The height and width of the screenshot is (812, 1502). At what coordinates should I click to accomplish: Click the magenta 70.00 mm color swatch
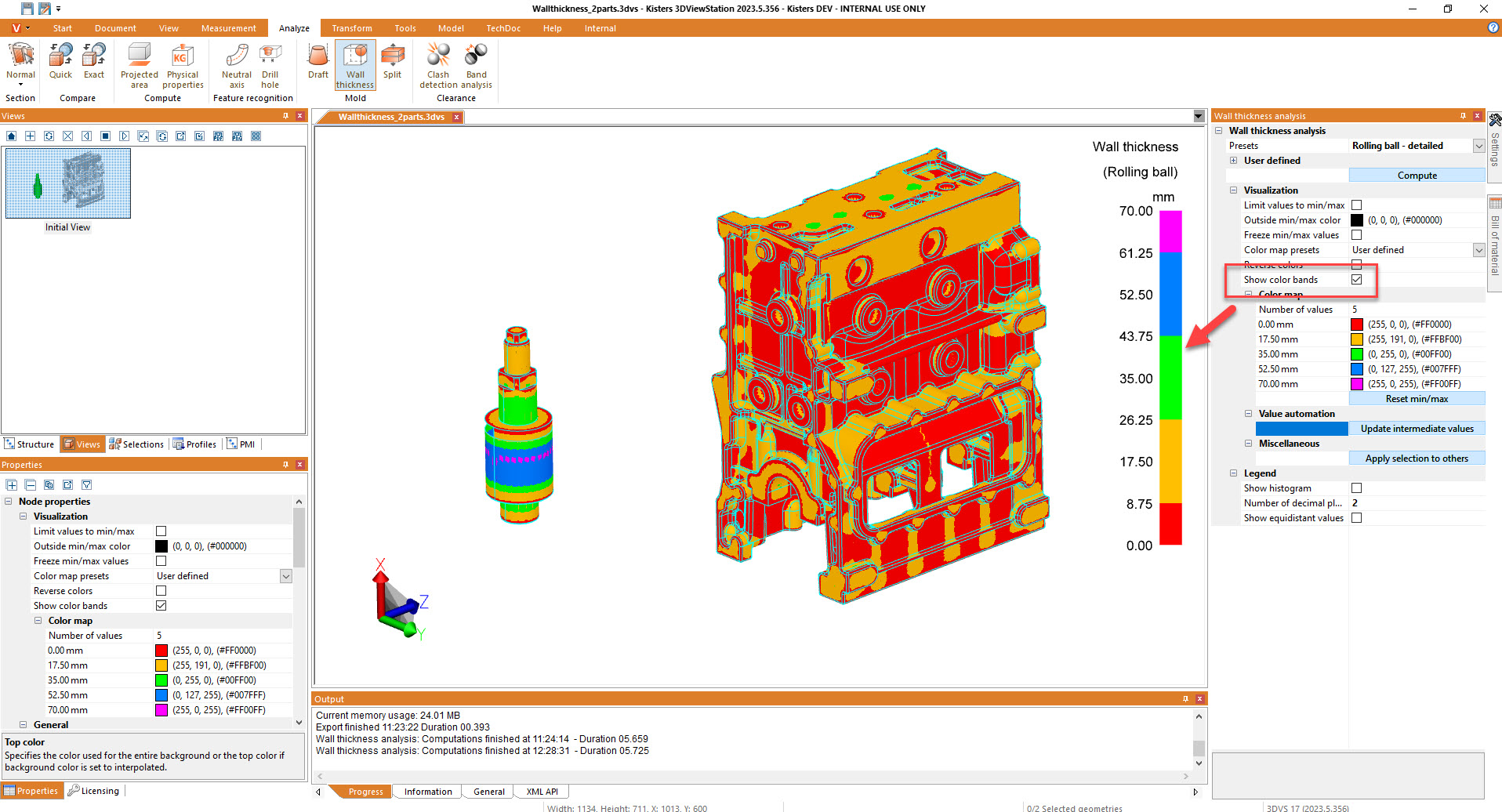coord(1356,384)
